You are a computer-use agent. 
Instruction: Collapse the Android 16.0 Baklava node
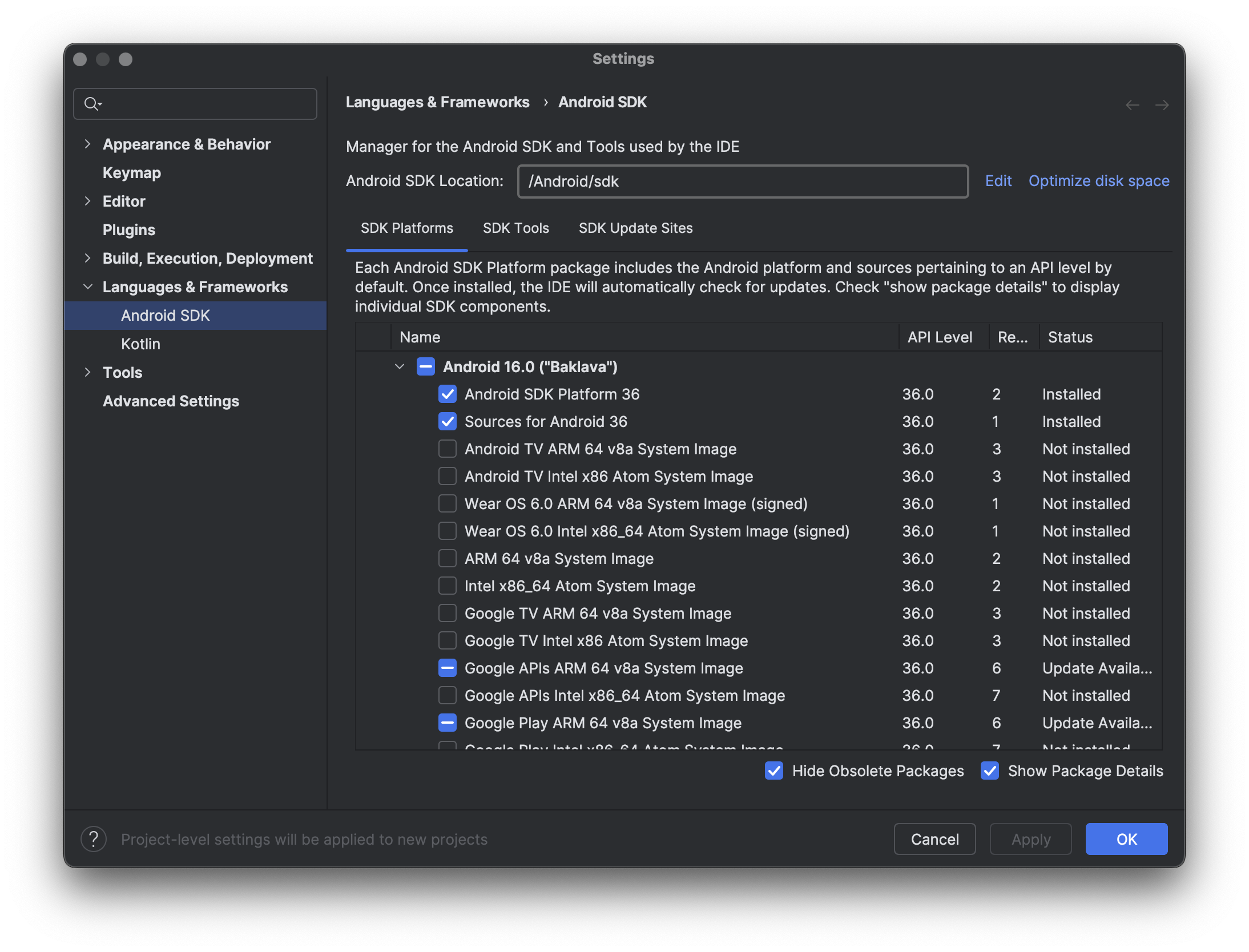pyautogui.click(x=400, y=366)
